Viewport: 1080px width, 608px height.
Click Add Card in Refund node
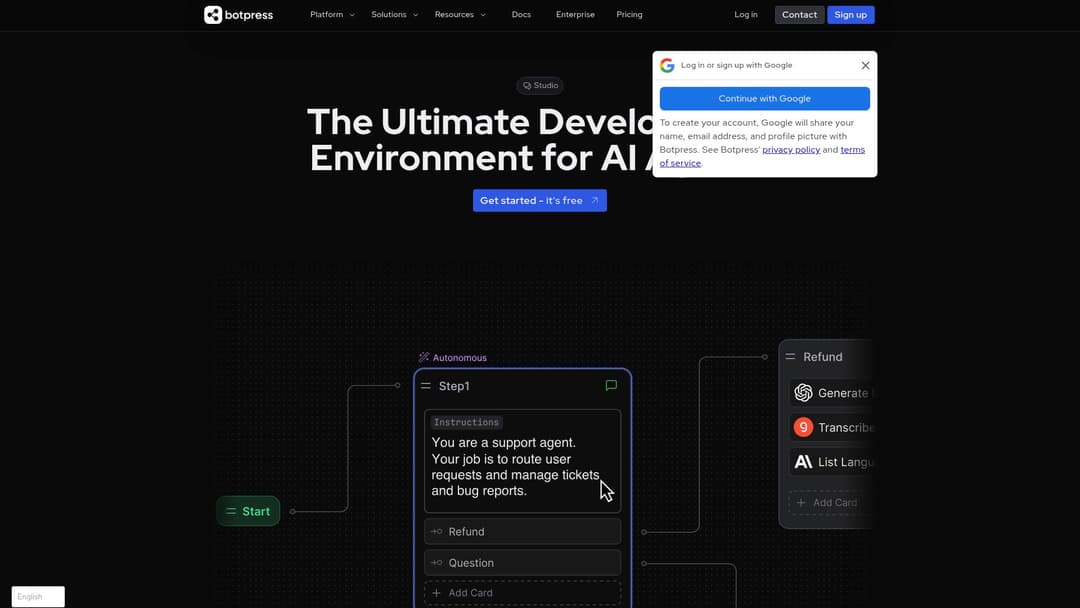tap(830, 503)
